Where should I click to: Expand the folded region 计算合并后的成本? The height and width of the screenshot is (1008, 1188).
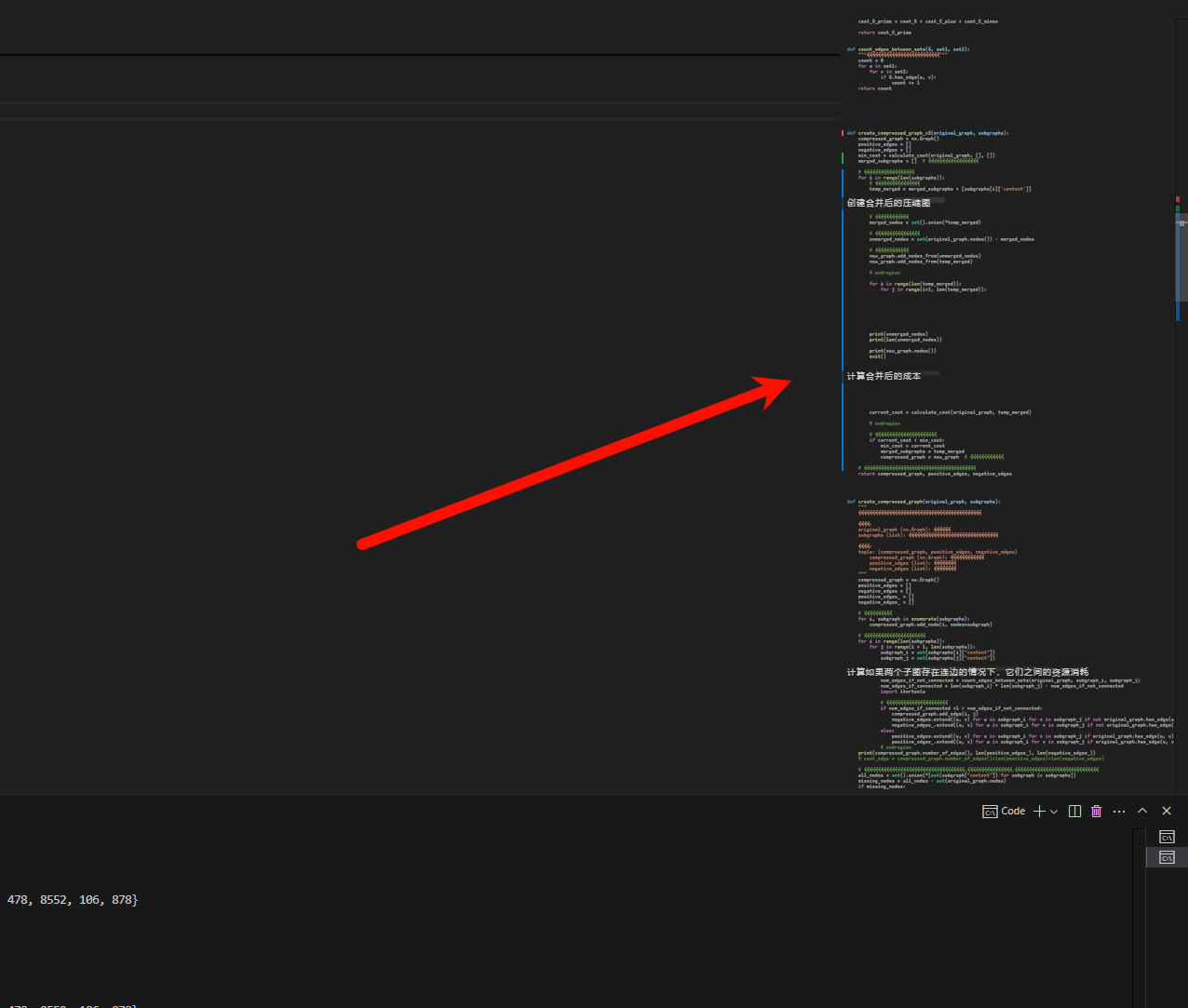(x=884, y=376)
